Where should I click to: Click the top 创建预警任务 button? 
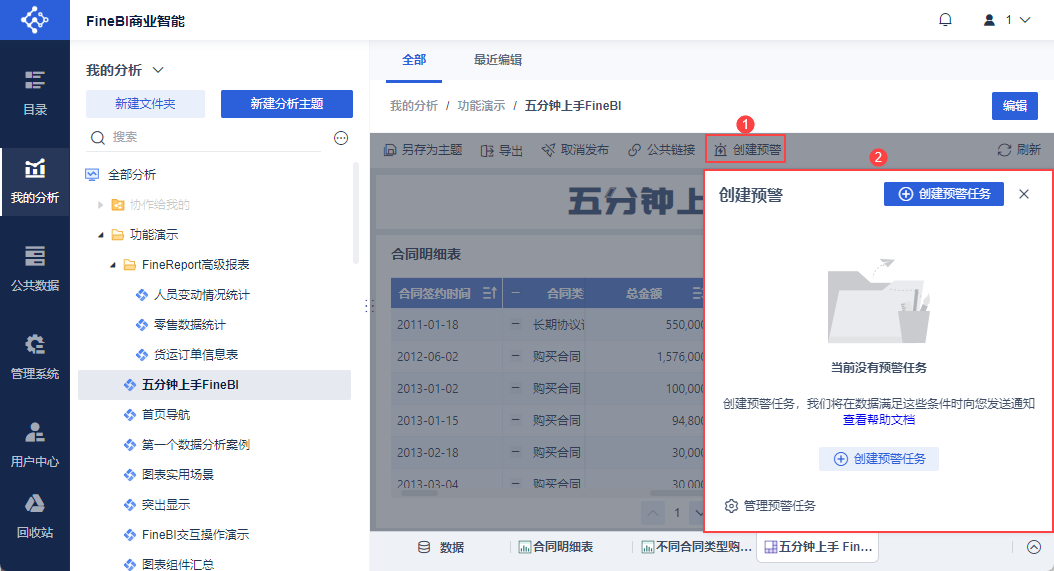[943, 194]
